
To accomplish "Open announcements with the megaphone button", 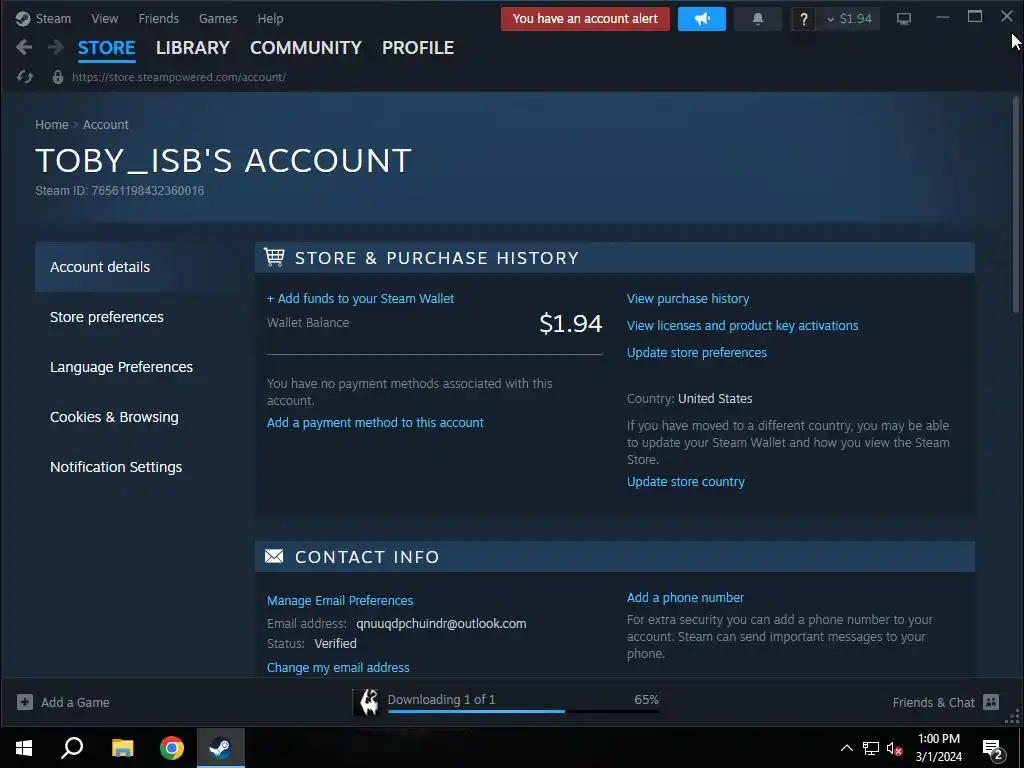I will [701, 19].
